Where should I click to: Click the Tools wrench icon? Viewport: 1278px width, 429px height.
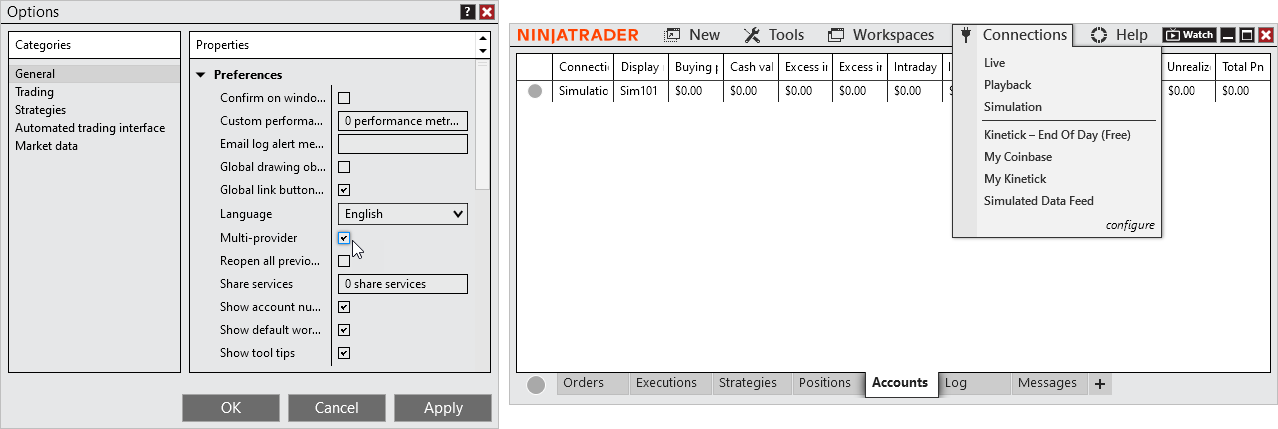point(752,35)
